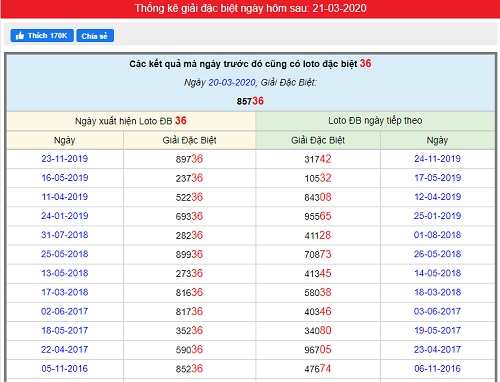Select next-day prize value 70873
The height and width of the screenshot is (382, 500).
click(x=318, y=254)
